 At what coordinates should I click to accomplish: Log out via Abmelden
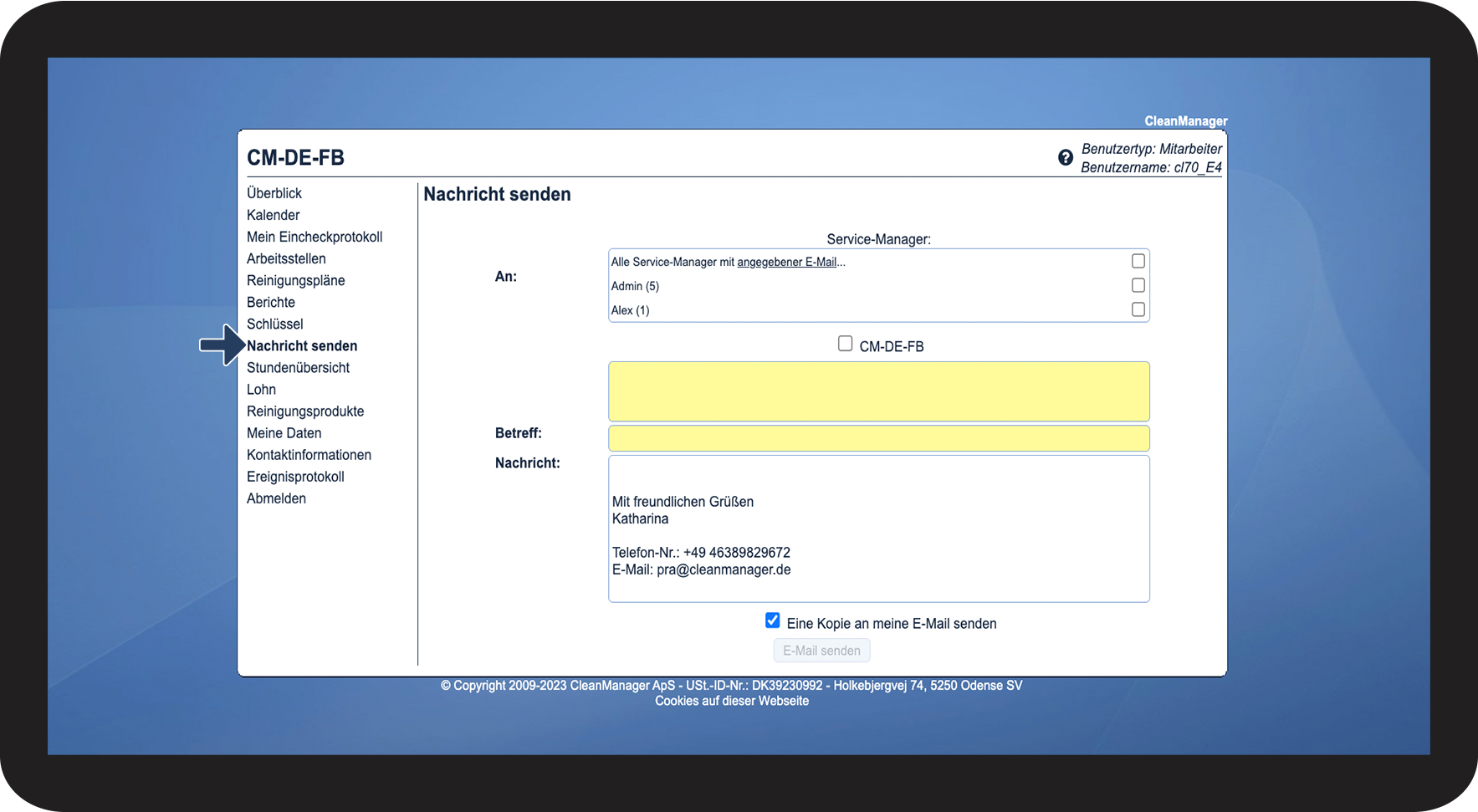[x=276, y=498]
